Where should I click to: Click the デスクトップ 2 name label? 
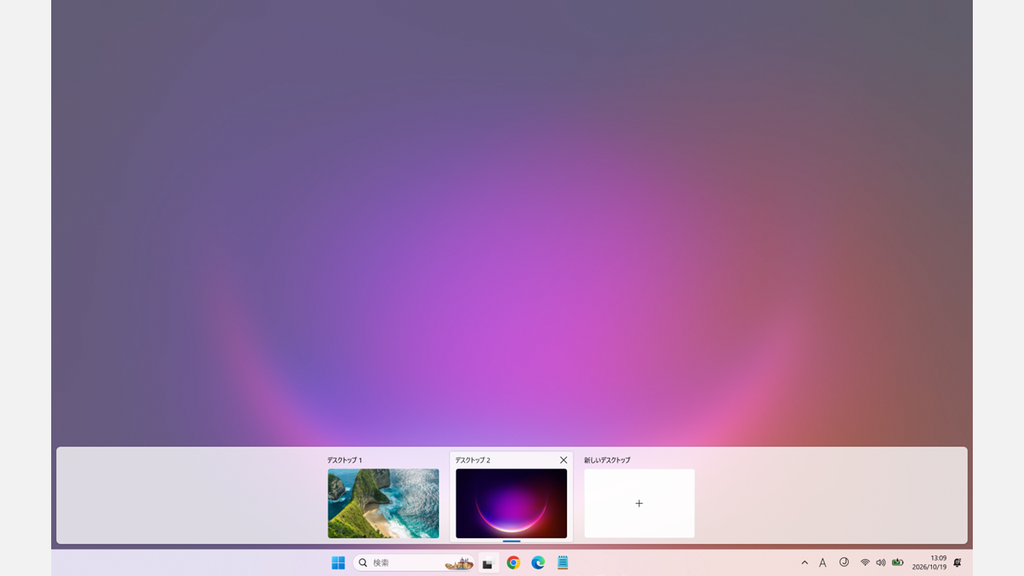click(473, 460)
